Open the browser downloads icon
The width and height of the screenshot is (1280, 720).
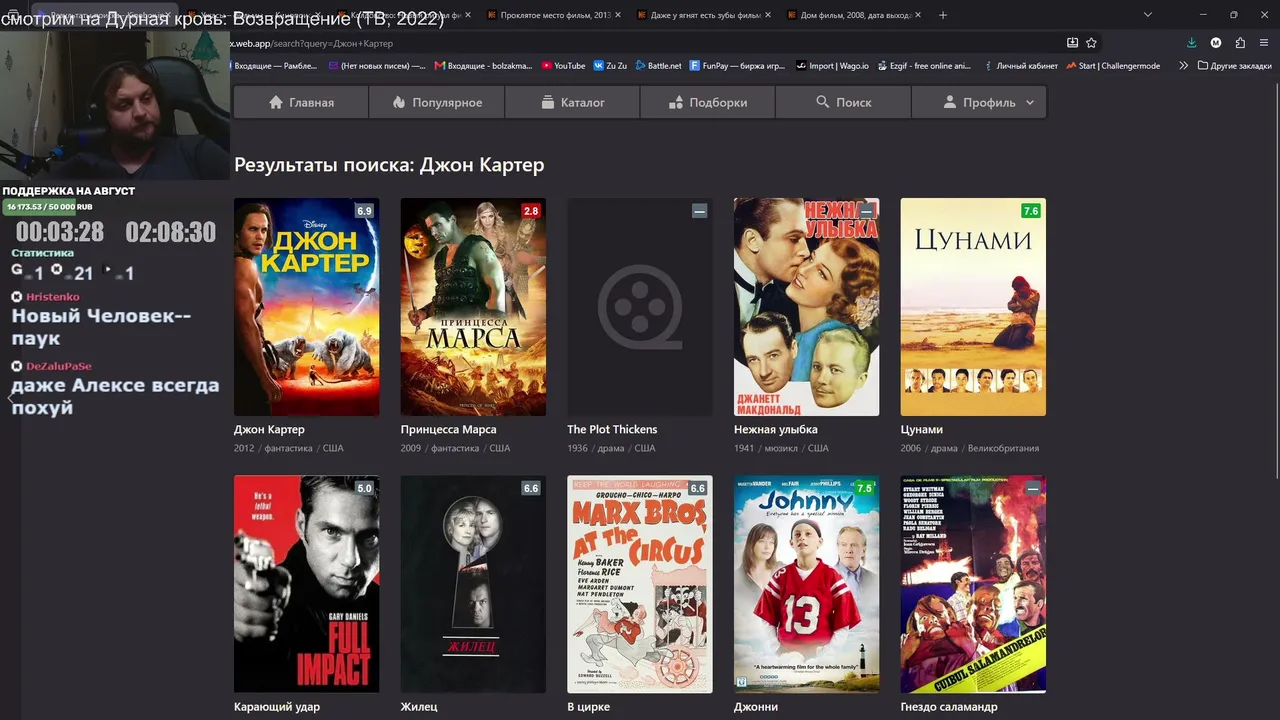click(x=1191, y=43)
